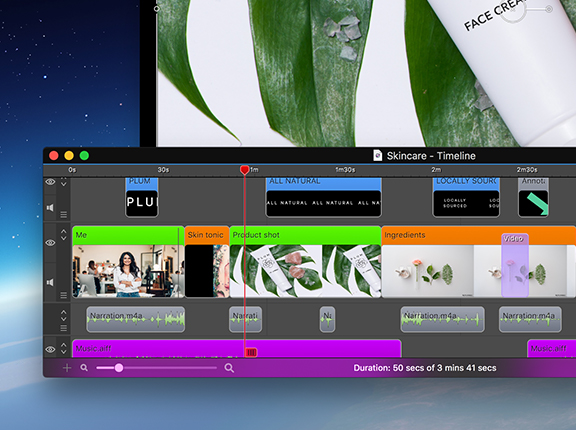Select the truncated Narrati audio clip at the playhead
The height and width of the screenshot is (430, 576).
(x=245, y=319)
